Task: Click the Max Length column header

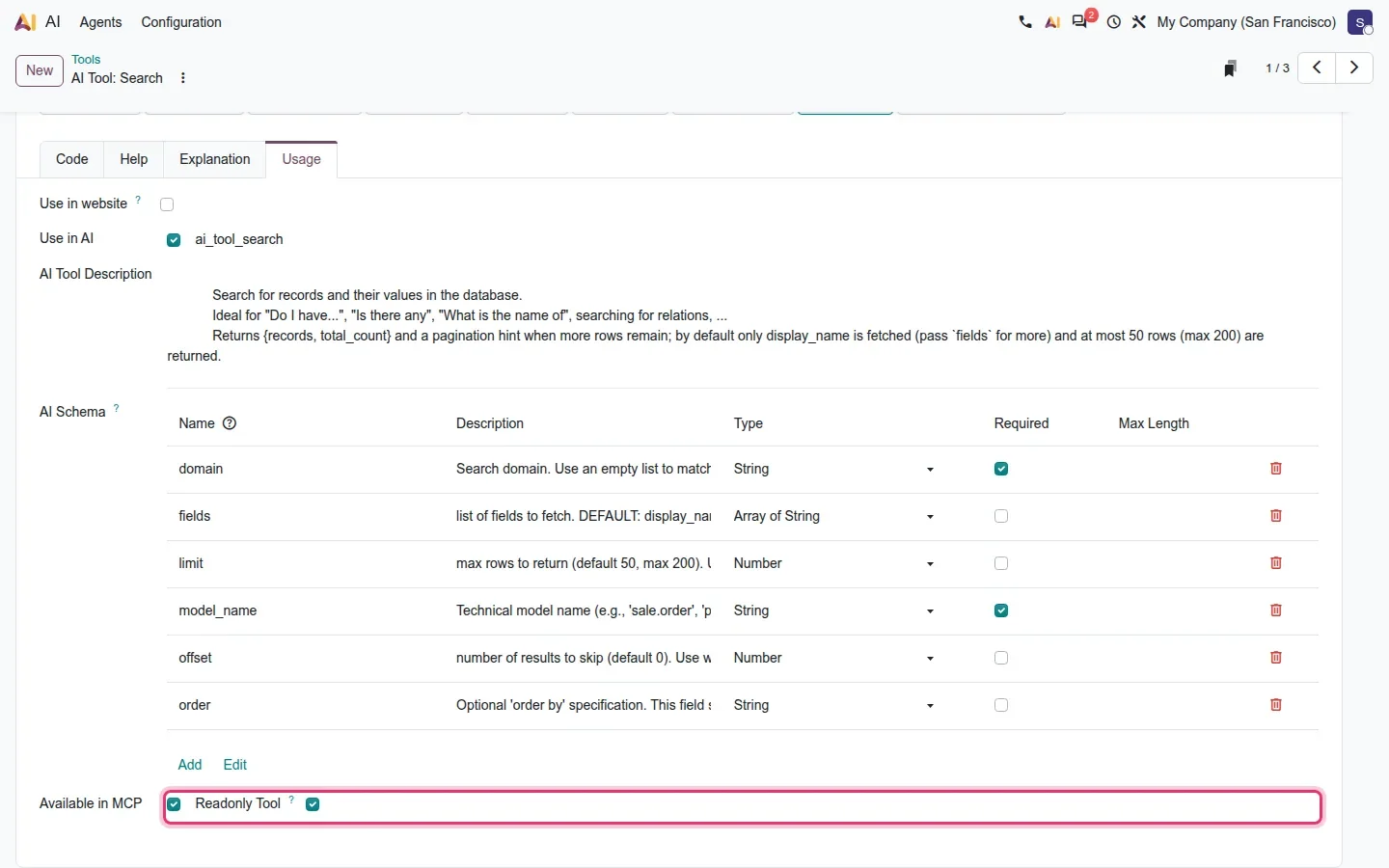Action: pos(1154,423)
